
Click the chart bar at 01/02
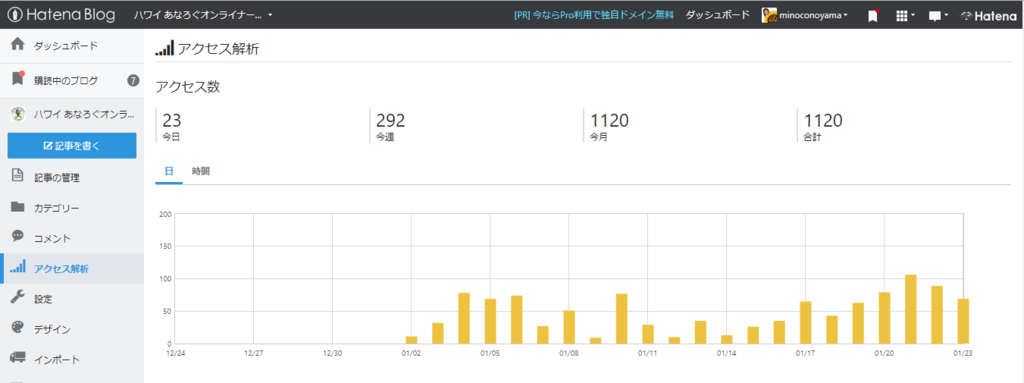(x=411, y=340)
